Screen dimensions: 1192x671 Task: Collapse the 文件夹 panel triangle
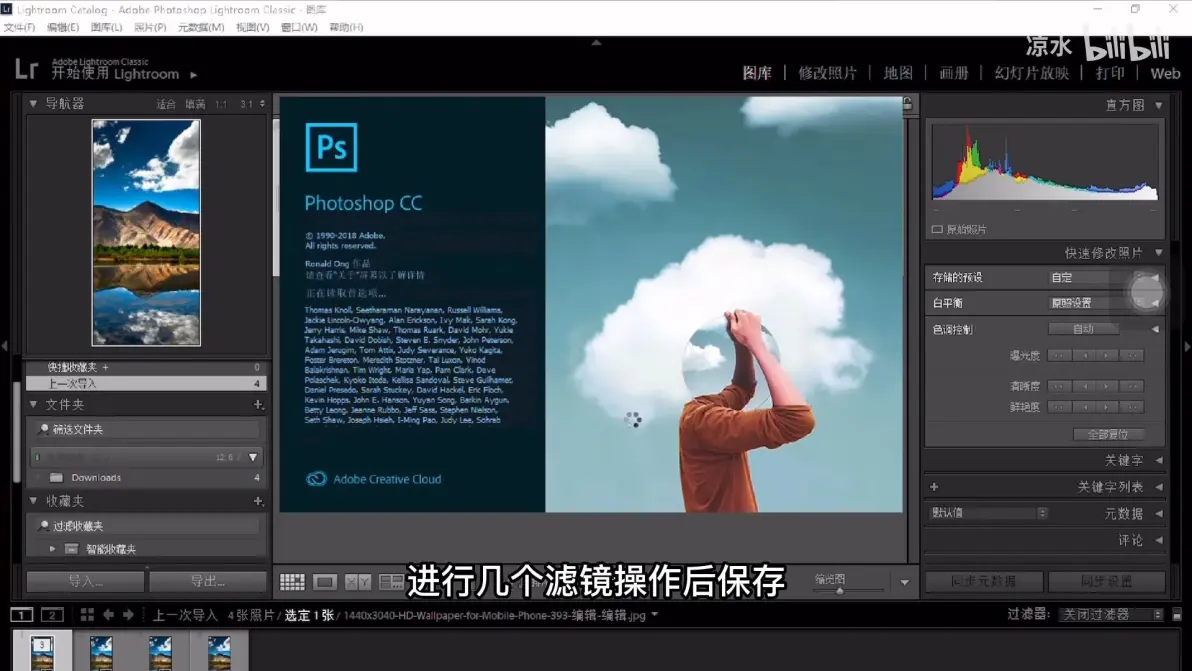click(x=33, y=404)
